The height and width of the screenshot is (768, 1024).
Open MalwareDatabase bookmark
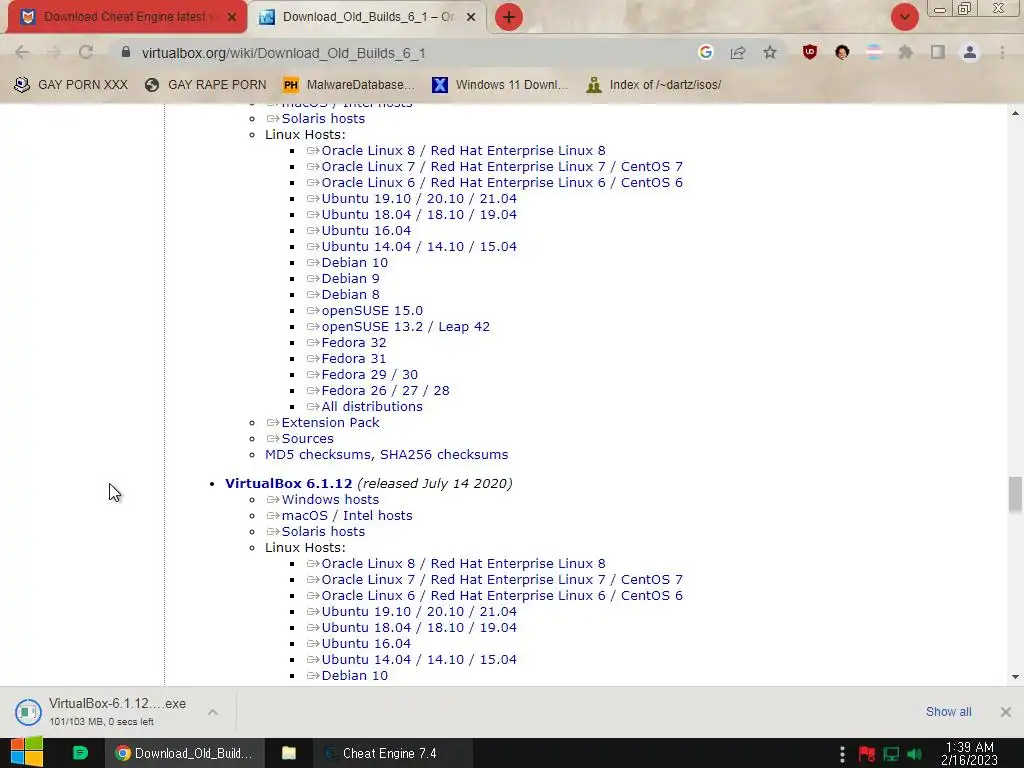349,85
